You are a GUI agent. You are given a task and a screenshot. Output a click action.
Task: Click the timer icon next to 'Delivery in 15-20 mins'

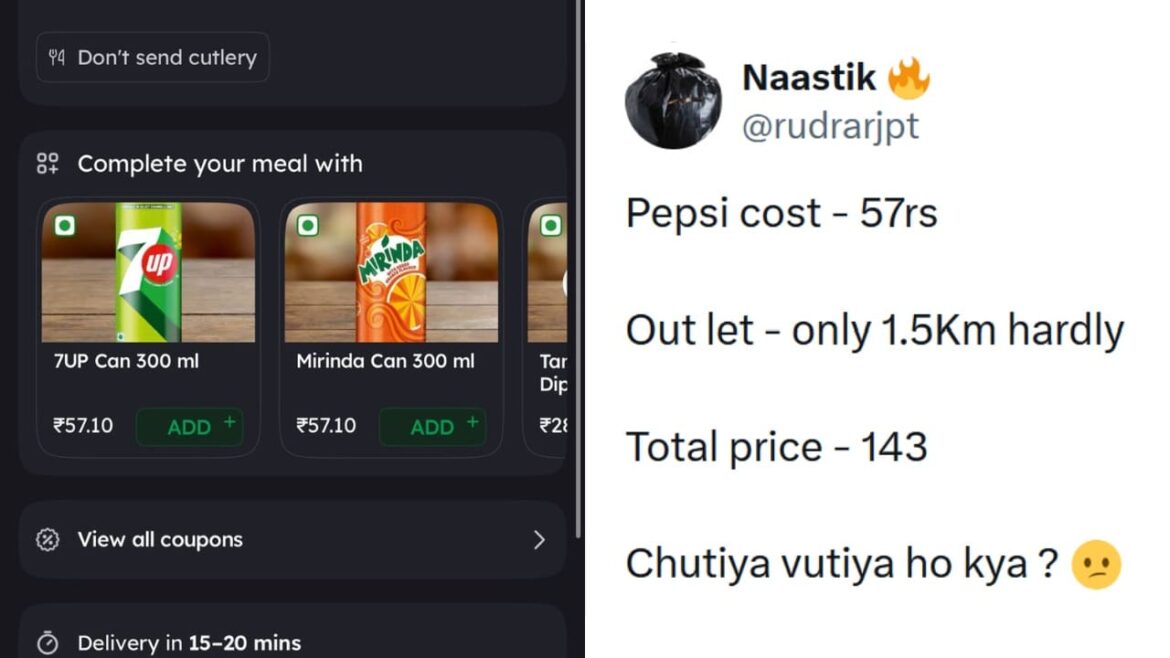point(48,643)
